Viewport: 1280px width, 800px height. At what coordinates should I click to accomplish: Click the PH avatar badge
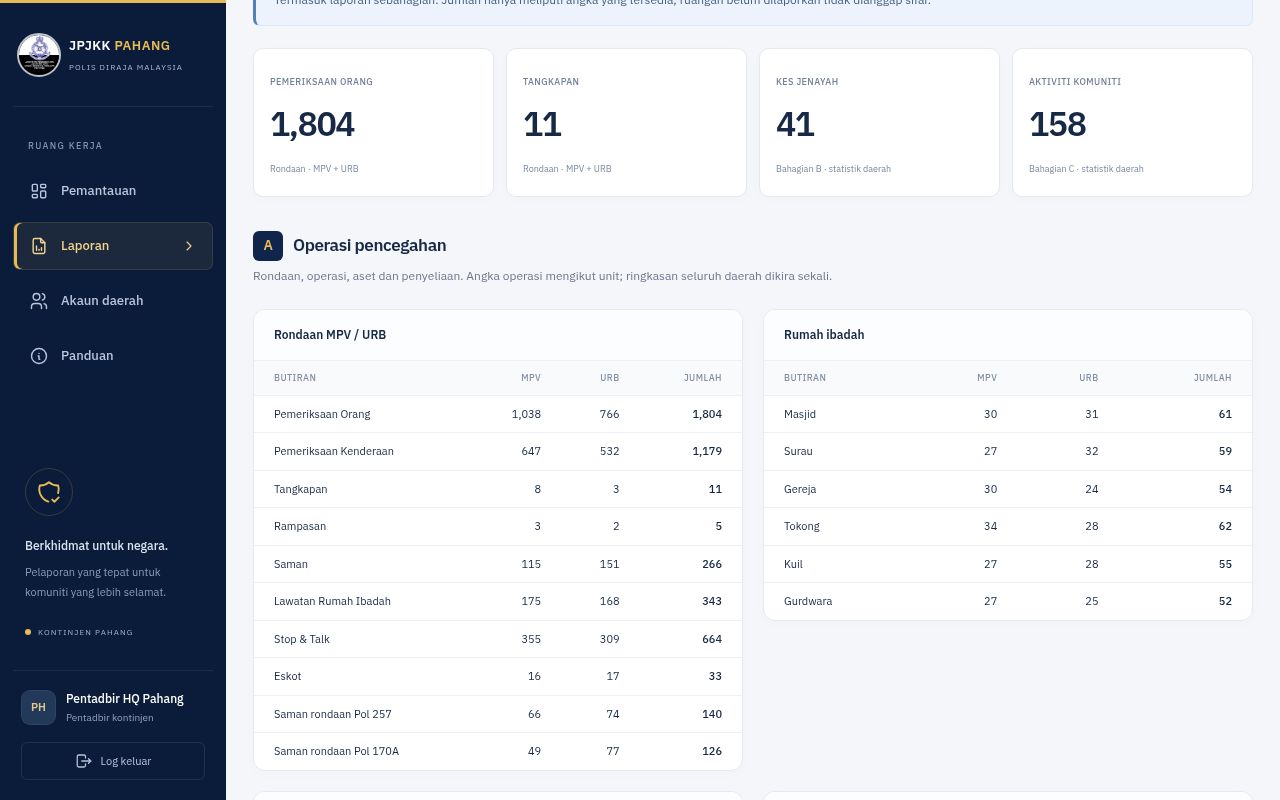38,707
